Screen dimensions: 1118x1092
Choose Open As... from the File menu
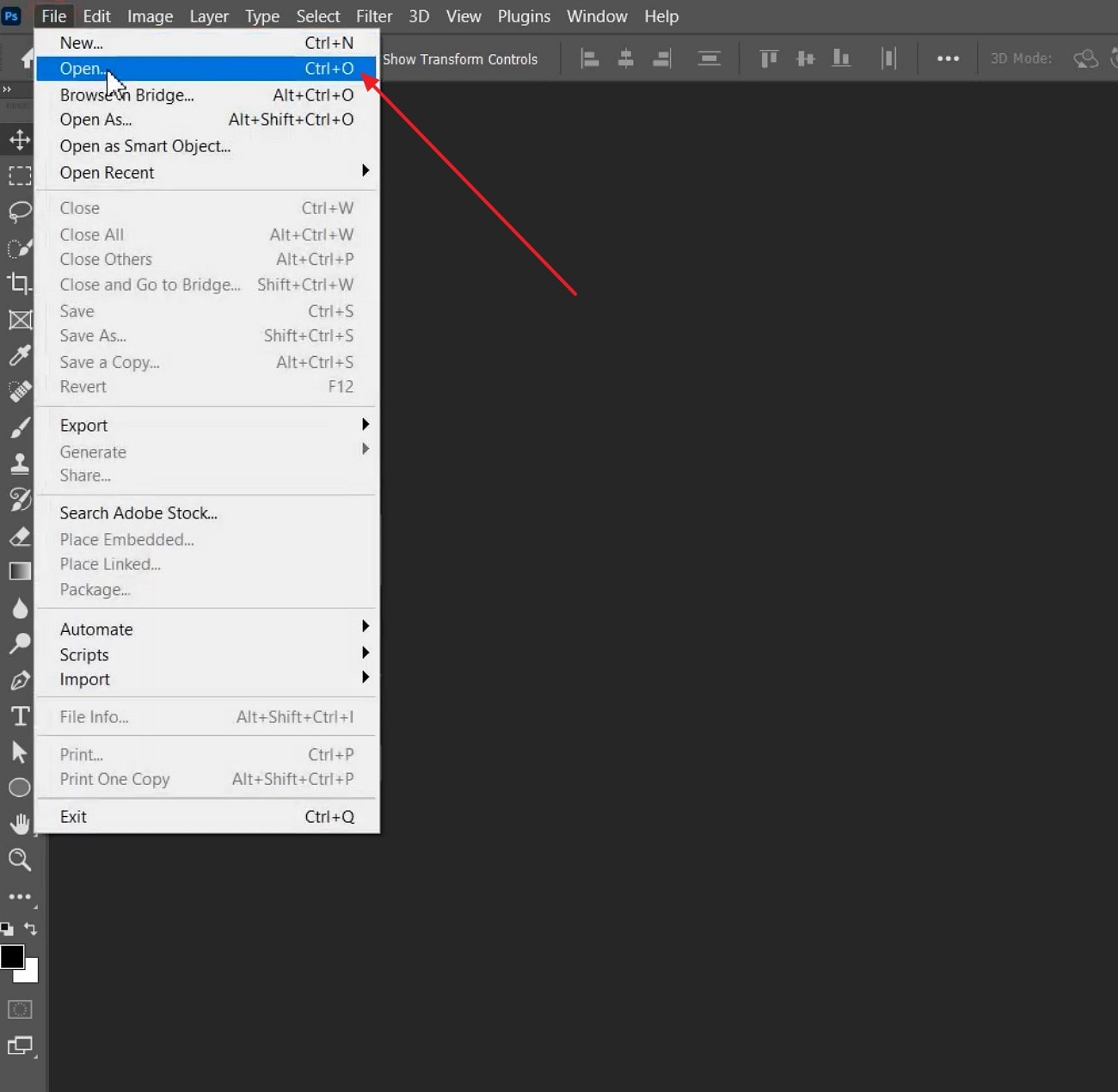95,120
